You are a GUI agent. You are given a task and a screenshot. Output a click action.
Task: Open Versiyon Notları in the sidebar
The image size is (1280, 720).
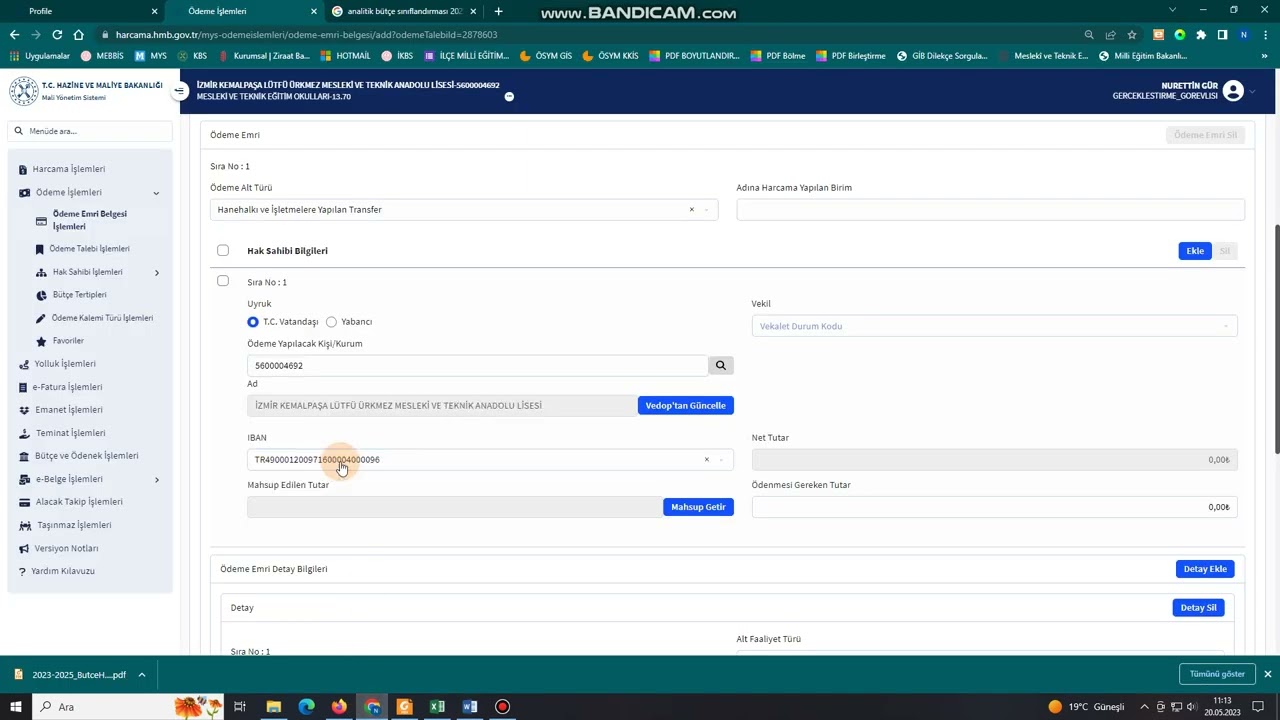click(x=66, y=549)
